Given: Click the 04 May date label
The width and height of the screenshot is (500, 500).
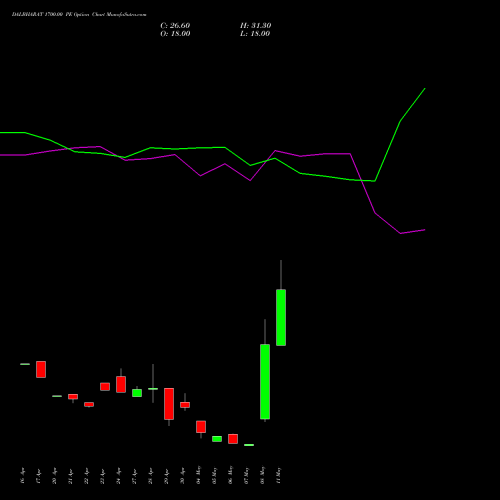Looking at the screenshot, I should click(199, 475).
